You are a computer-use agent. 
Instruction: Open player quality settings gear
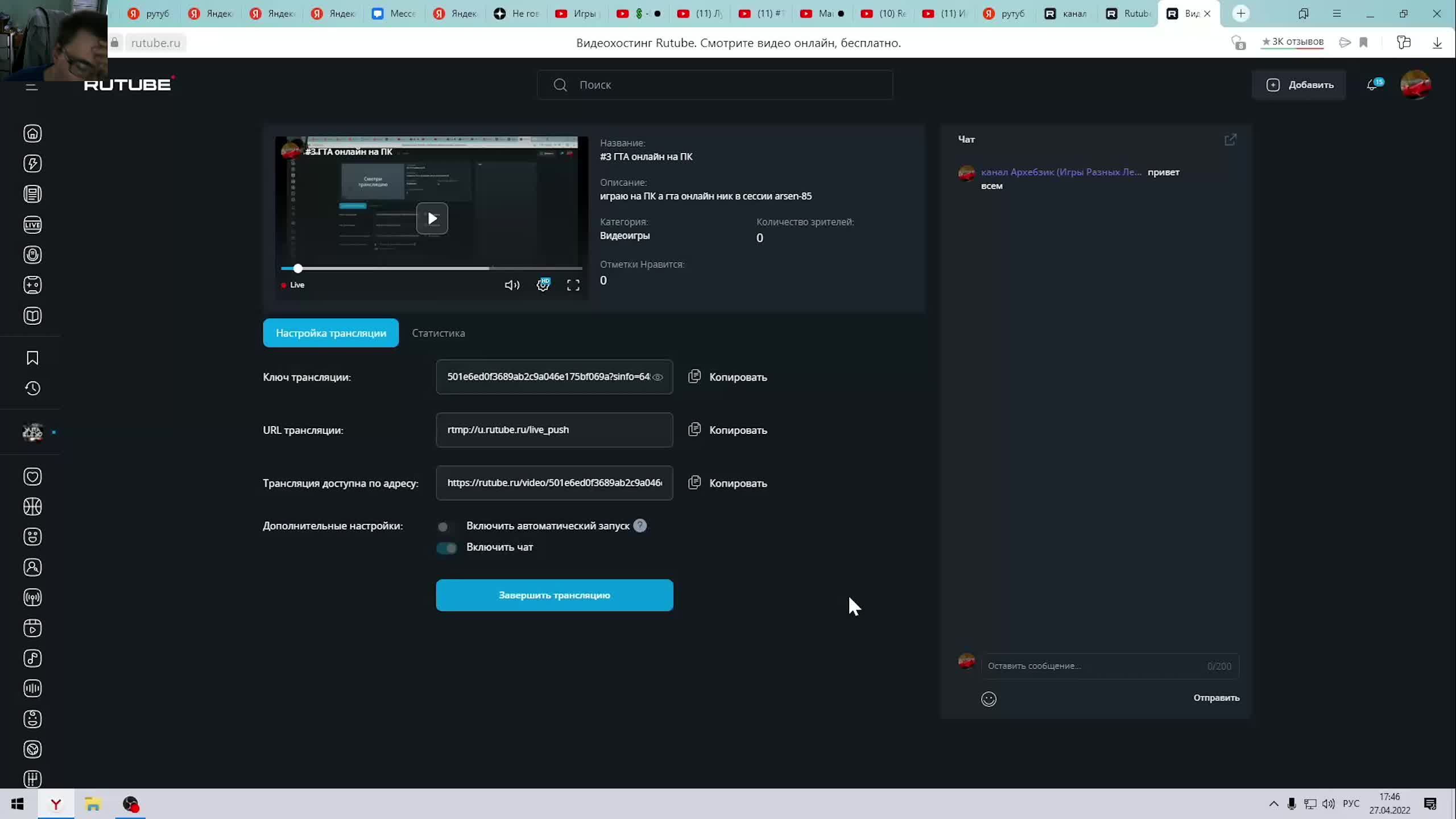(543, 285)
